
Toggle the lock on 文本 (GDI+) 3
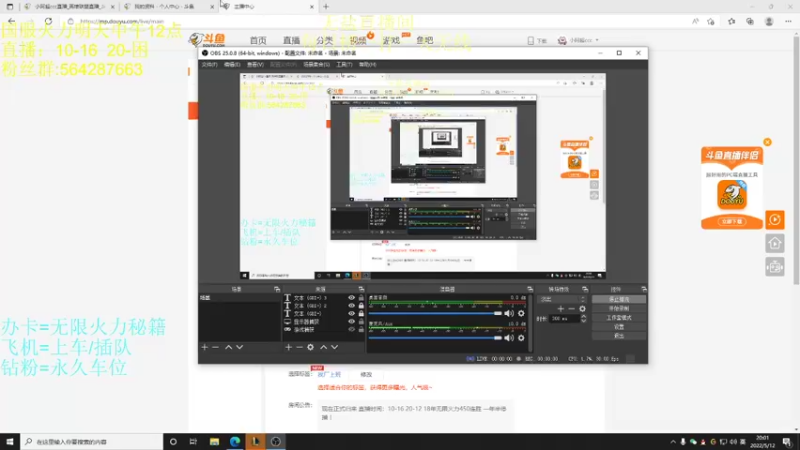[361, 297]
